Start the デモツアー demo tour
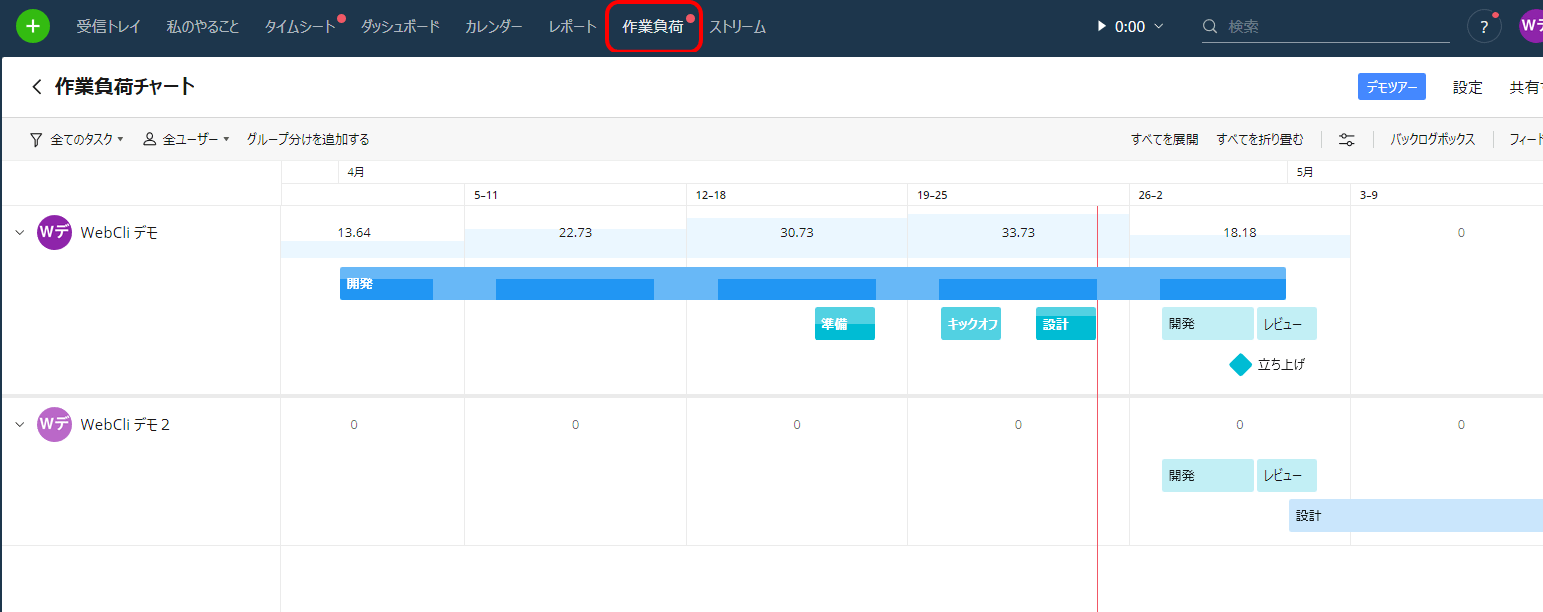Screen dimensions: 1543x612 click(1391, 87)
